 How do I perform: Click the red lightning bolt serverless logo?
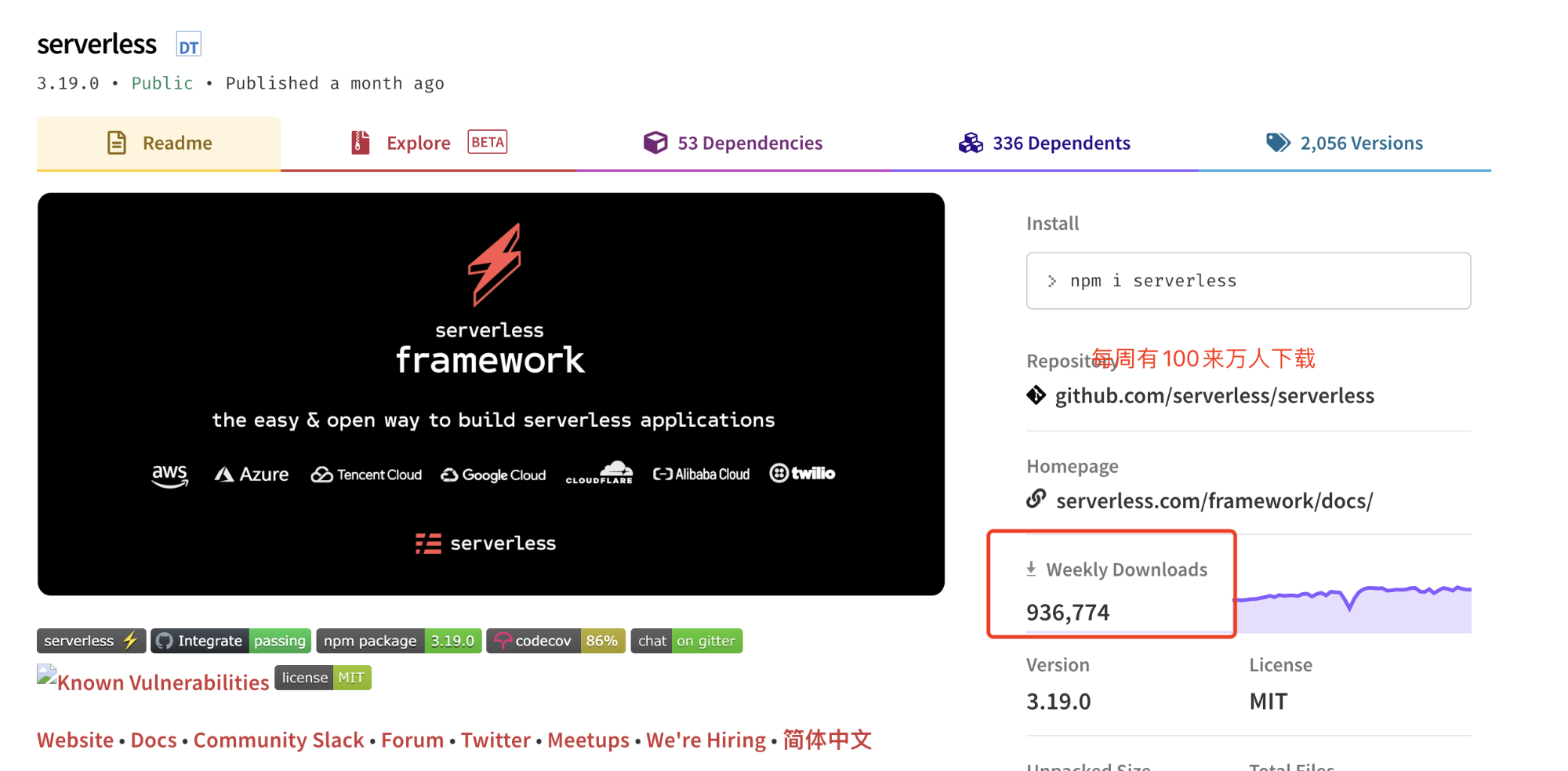coord(494,264)
